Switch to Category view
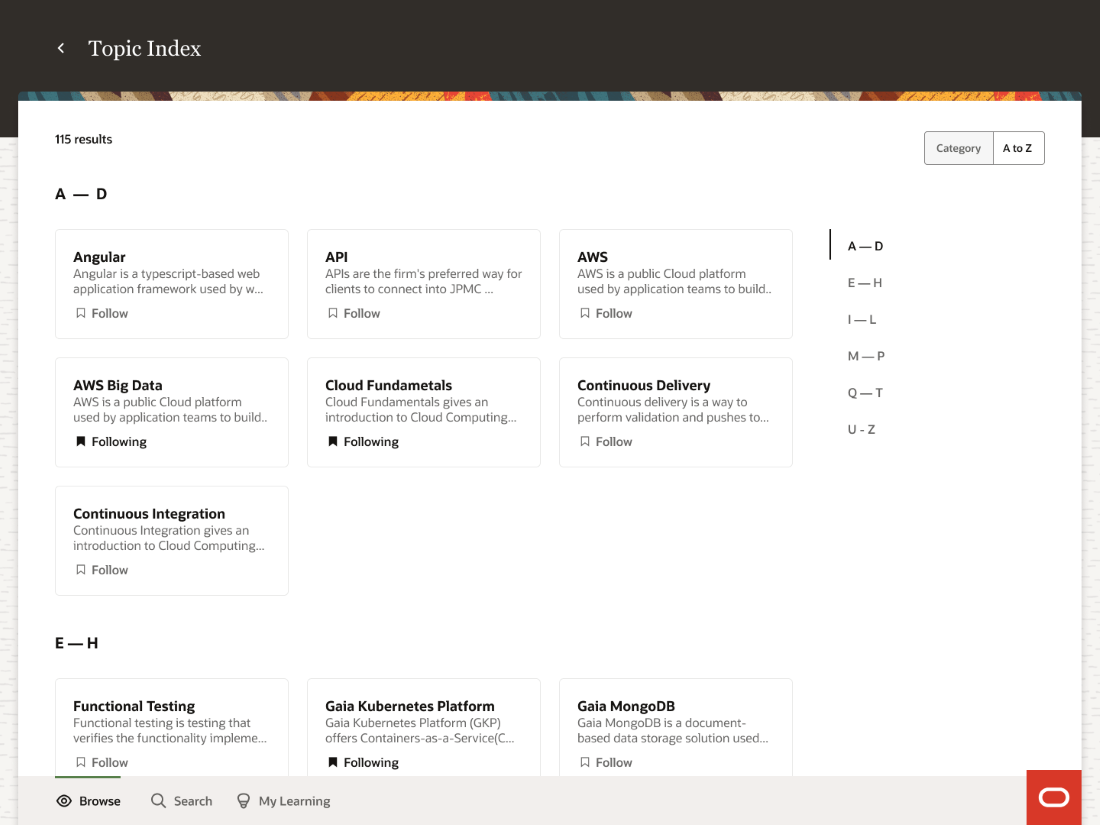Image resolution: width=1100 pixels, height=825 pixels. coord(958,148)
